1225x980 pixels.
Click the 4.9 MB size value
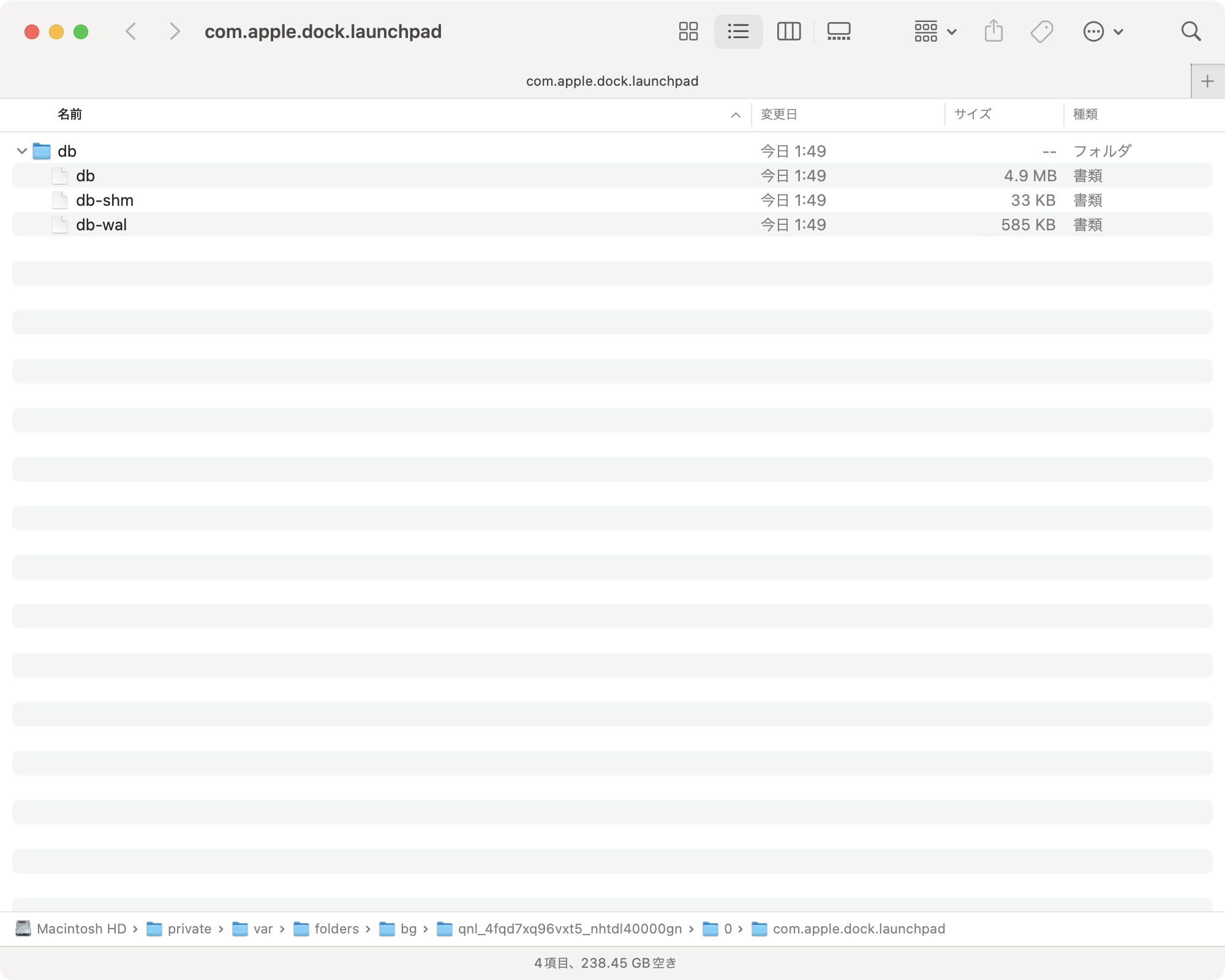pos(1030,176)
